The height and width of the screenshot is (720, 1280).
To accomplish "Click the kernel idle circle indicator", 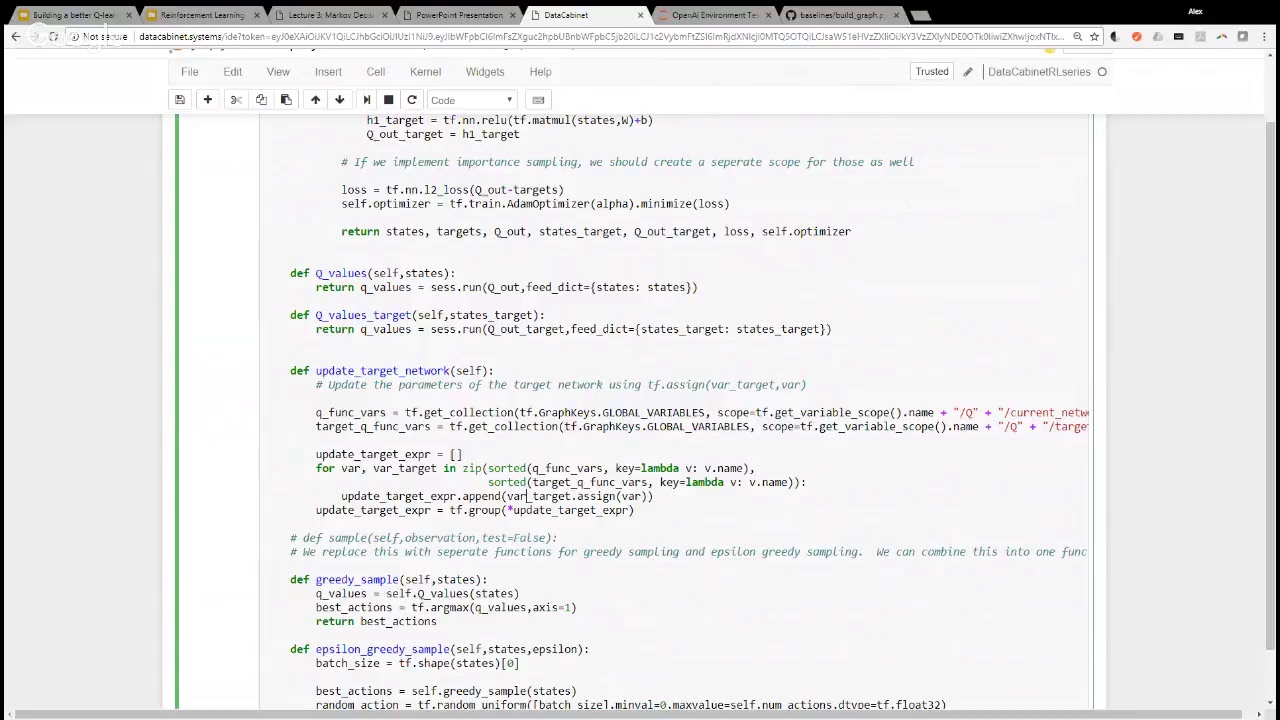I will pyautogui.click(x=1102, y=72).
